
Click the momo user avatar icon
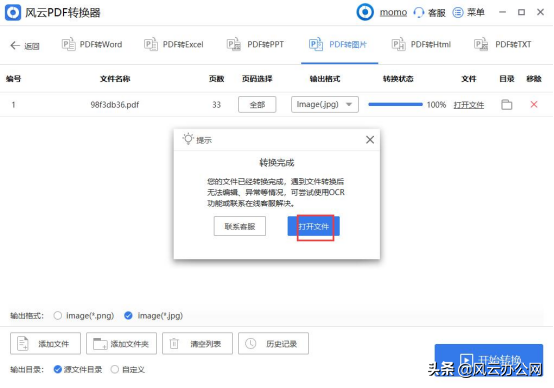365,12
